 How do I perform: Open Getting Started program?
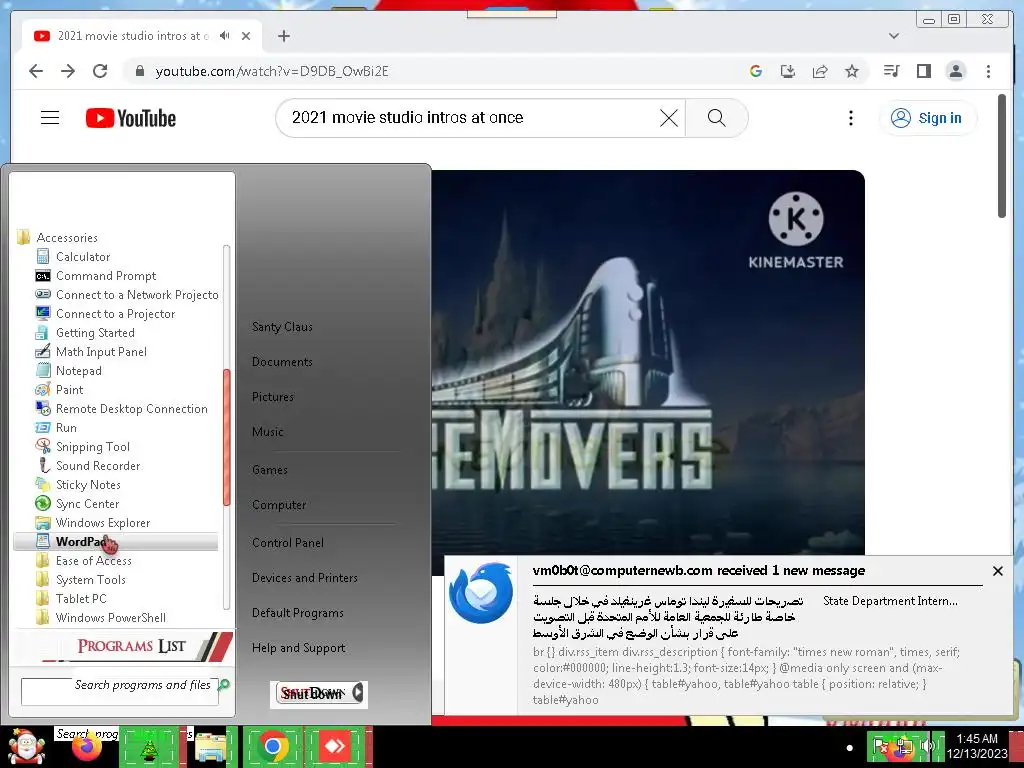95,332
